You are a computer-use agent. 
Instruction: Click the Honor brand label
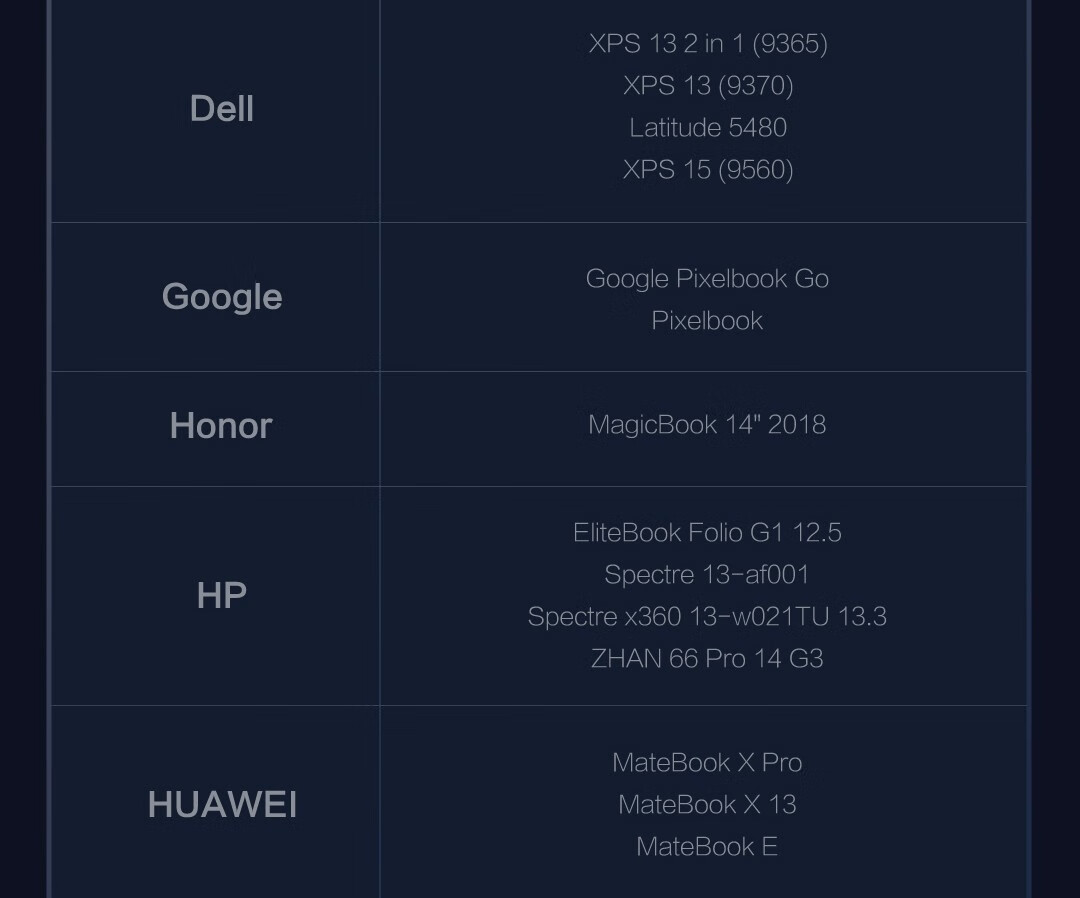coord(221,426)
